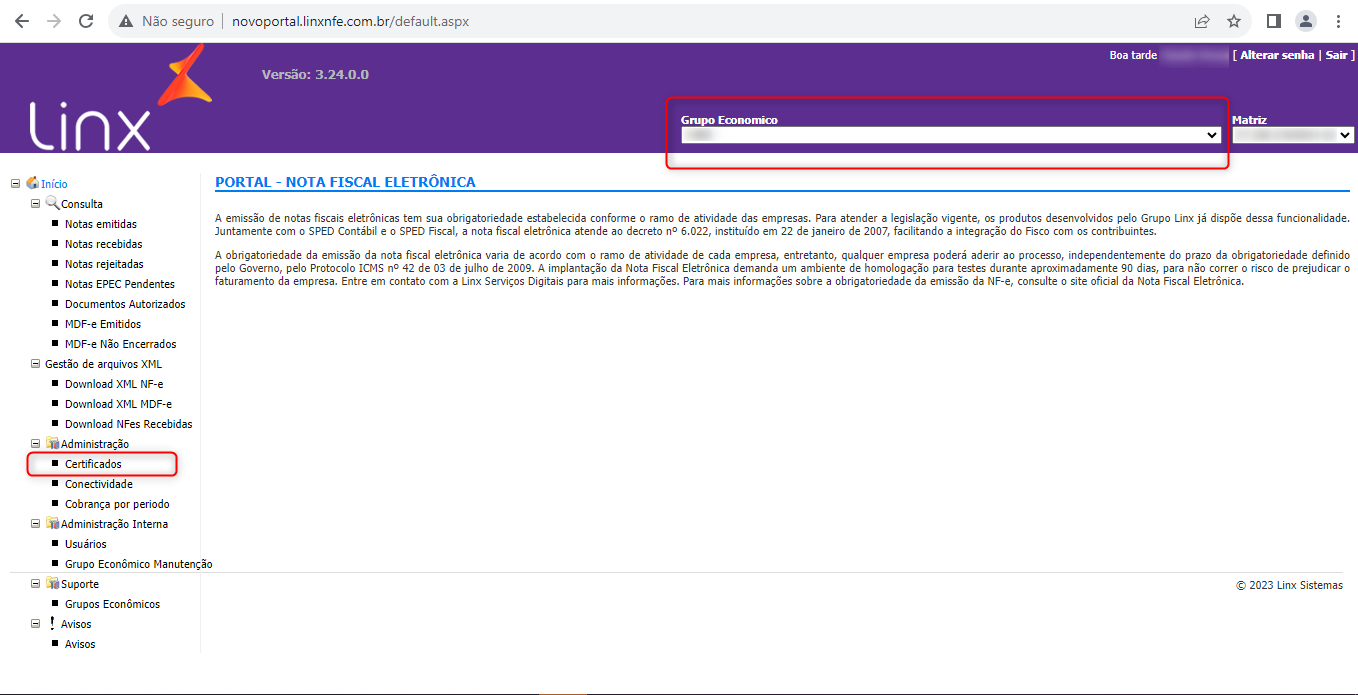Open Usuários
Image resolution: width=1358 pixels, height=695 pixels.
point(86,544)
